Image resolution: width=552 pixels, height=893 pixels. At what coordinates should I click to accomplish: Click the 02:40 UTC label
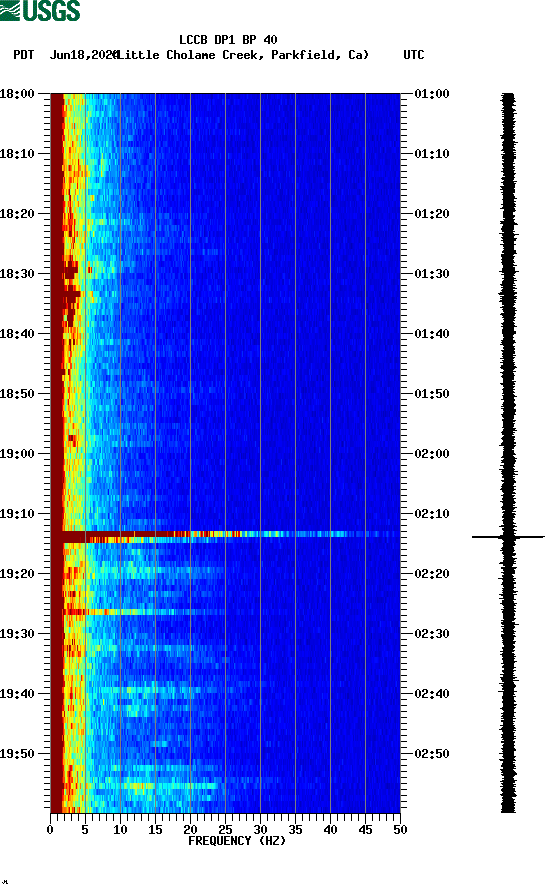pos(432,694)
